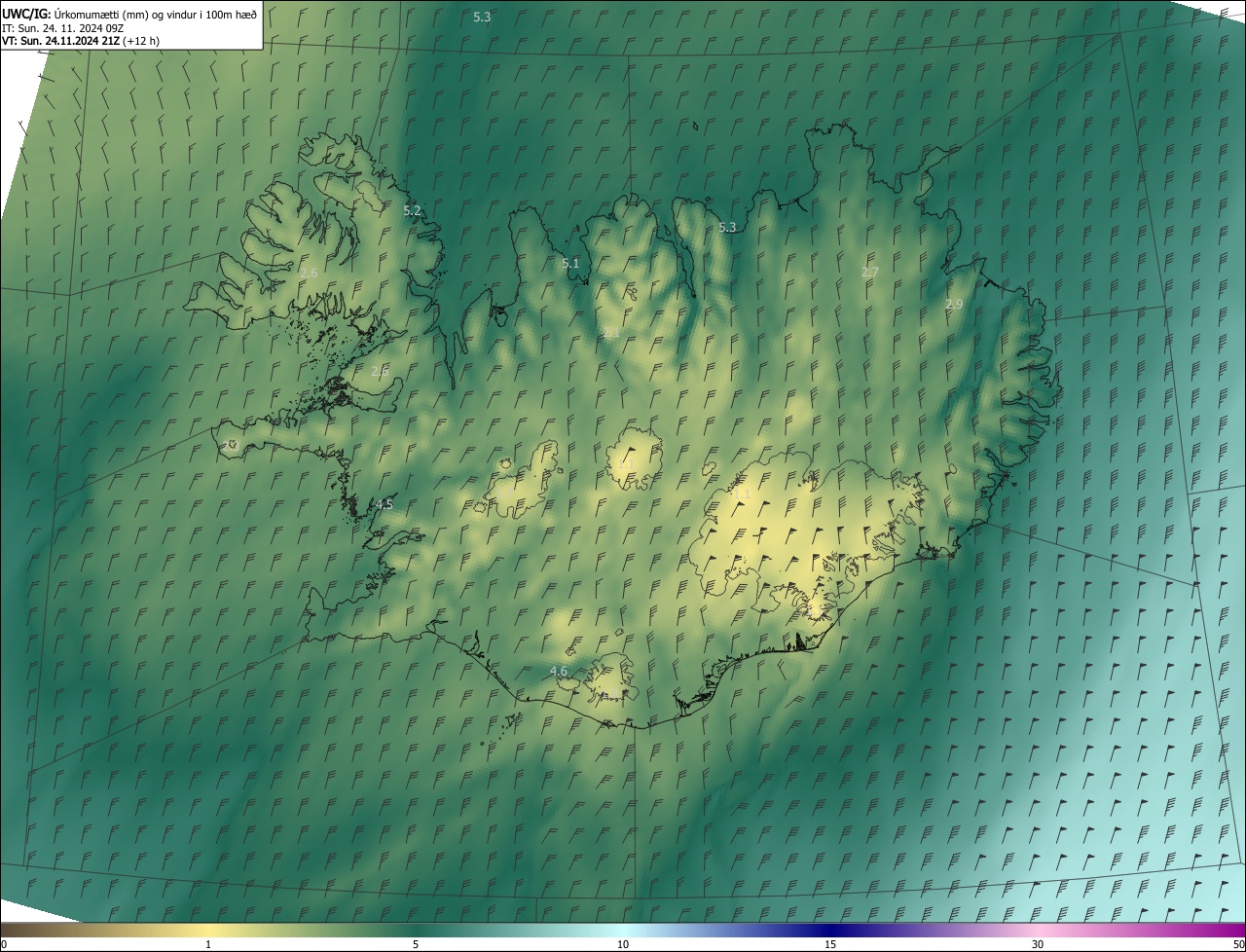The height and width of the screenshot is (952, 1246).
Task: Click the colorbar tick label '50'
Action: click(1238, 944)
